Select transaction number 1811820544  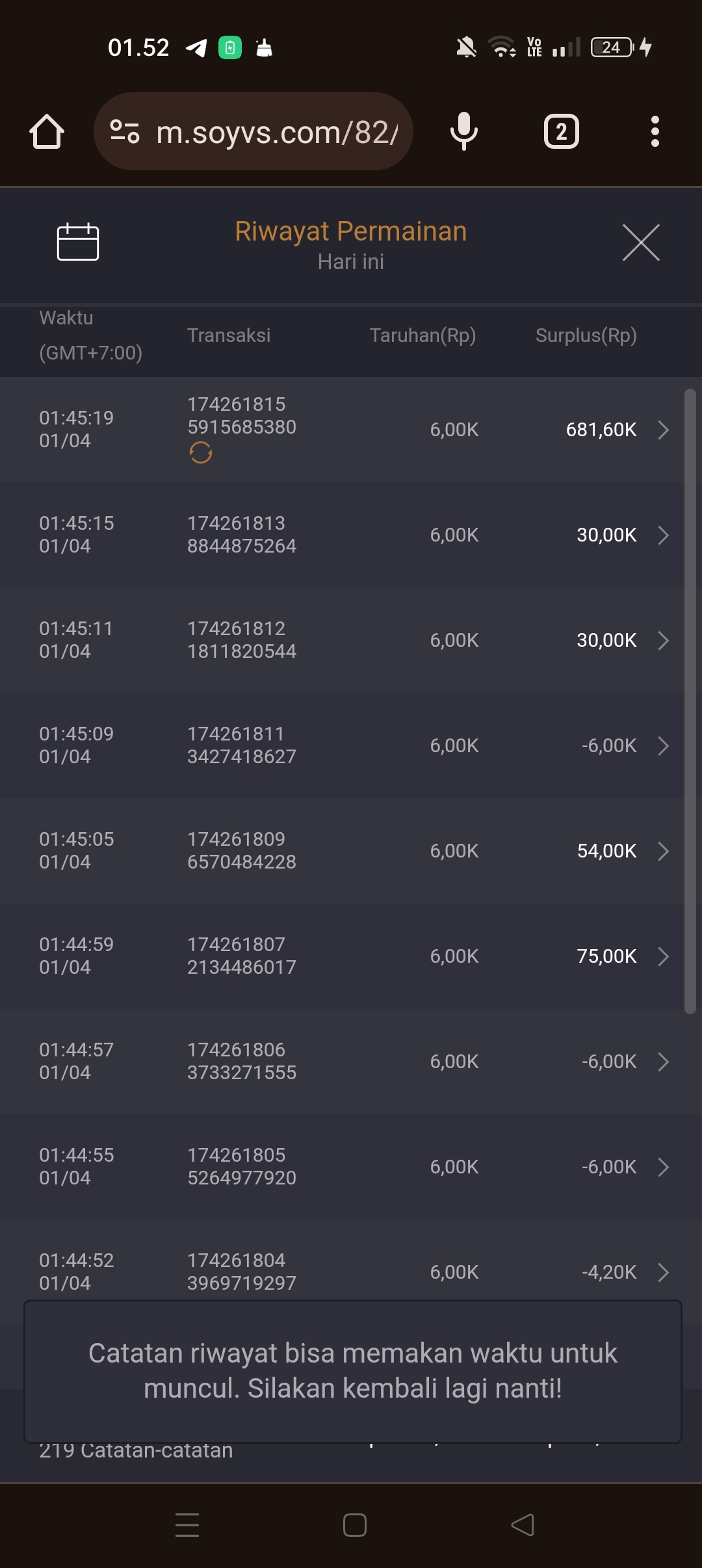click(241, 651)
